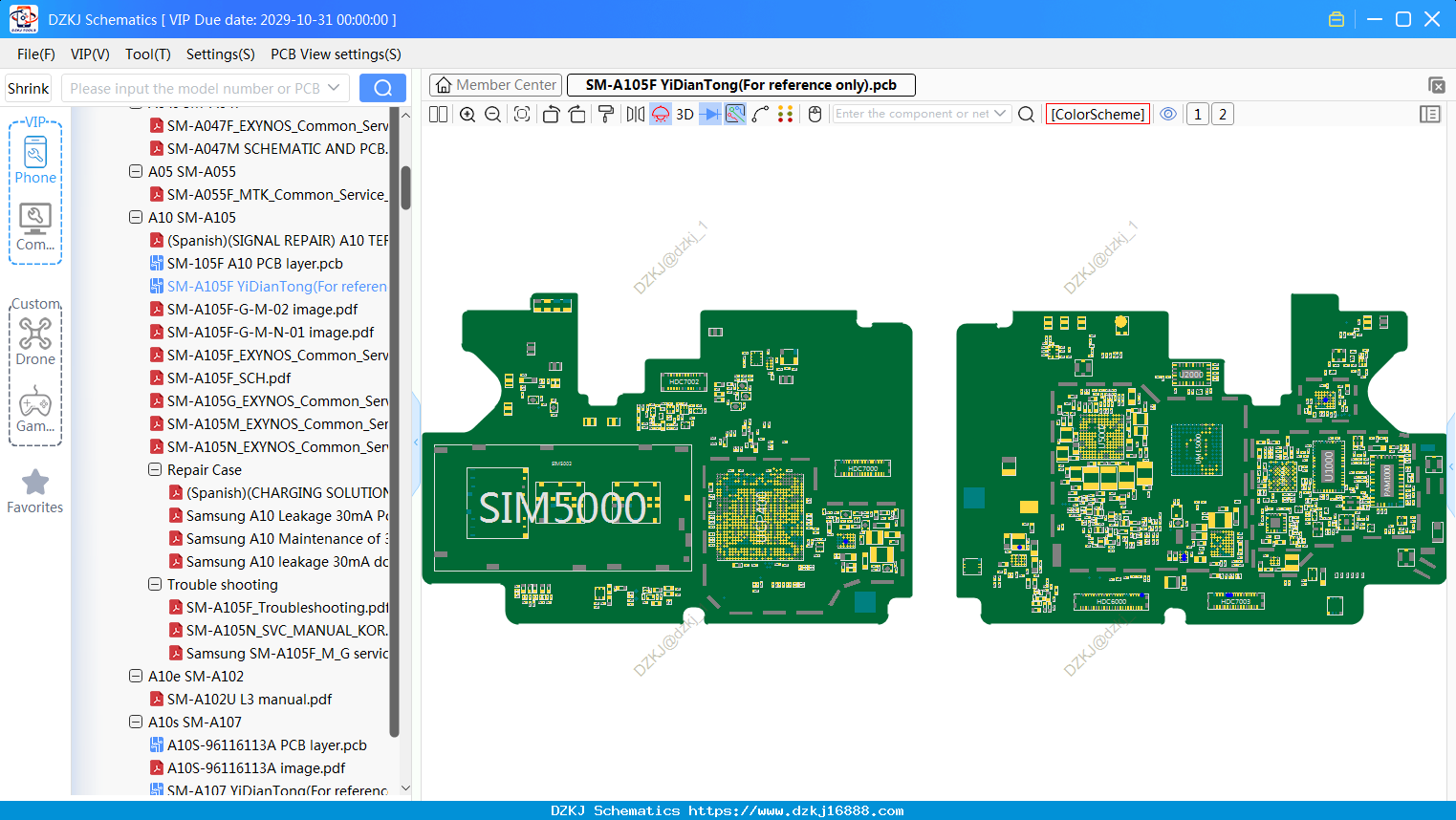Click the mouse settings icon
This screenshot has height=820, width=1456.
pyautogui.click(x=815, y=114)
